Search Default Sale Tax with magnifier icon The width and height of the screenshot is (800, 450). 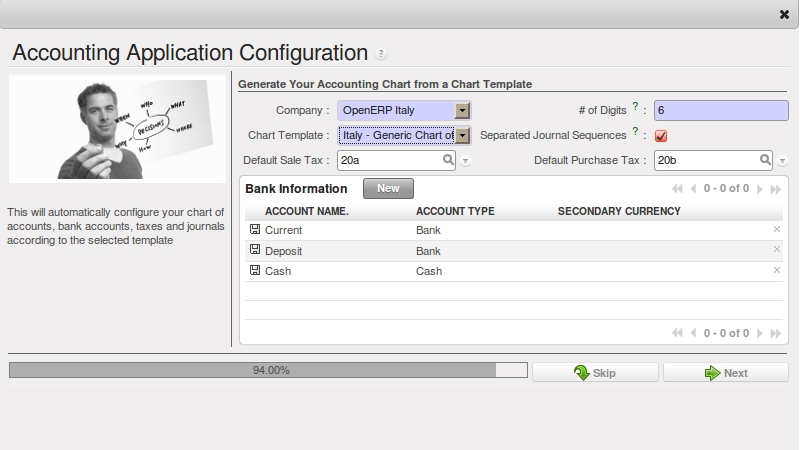[x=448, y=160]
